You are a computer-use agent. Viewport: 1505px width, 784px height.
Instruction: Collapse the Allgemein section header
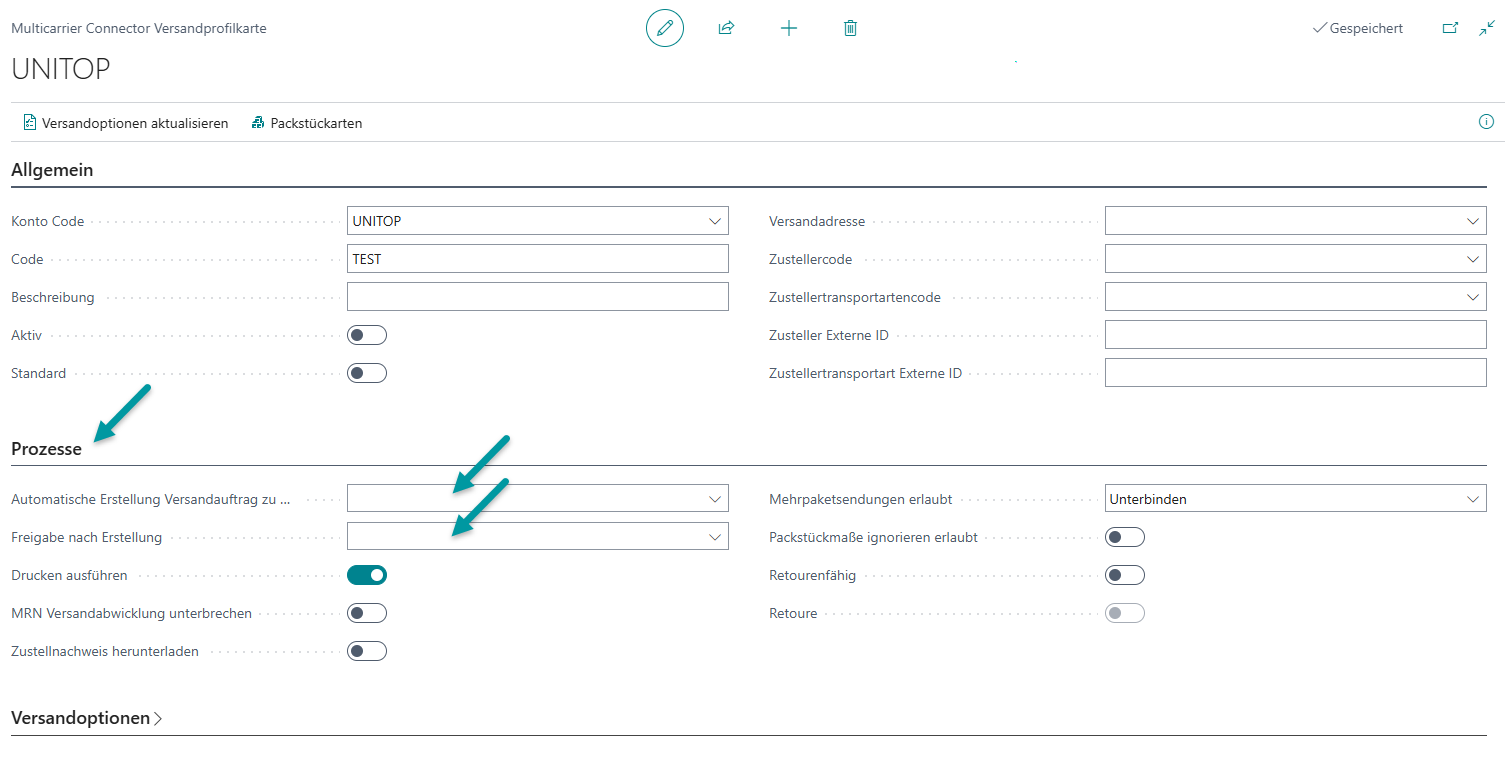[x=52, y=170]
